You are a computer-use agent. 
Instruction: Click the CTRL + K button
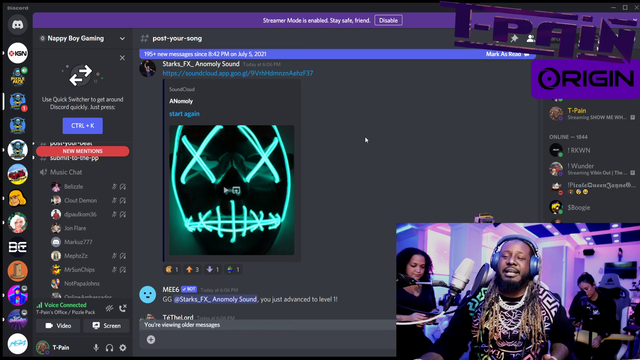coord(82,126)
